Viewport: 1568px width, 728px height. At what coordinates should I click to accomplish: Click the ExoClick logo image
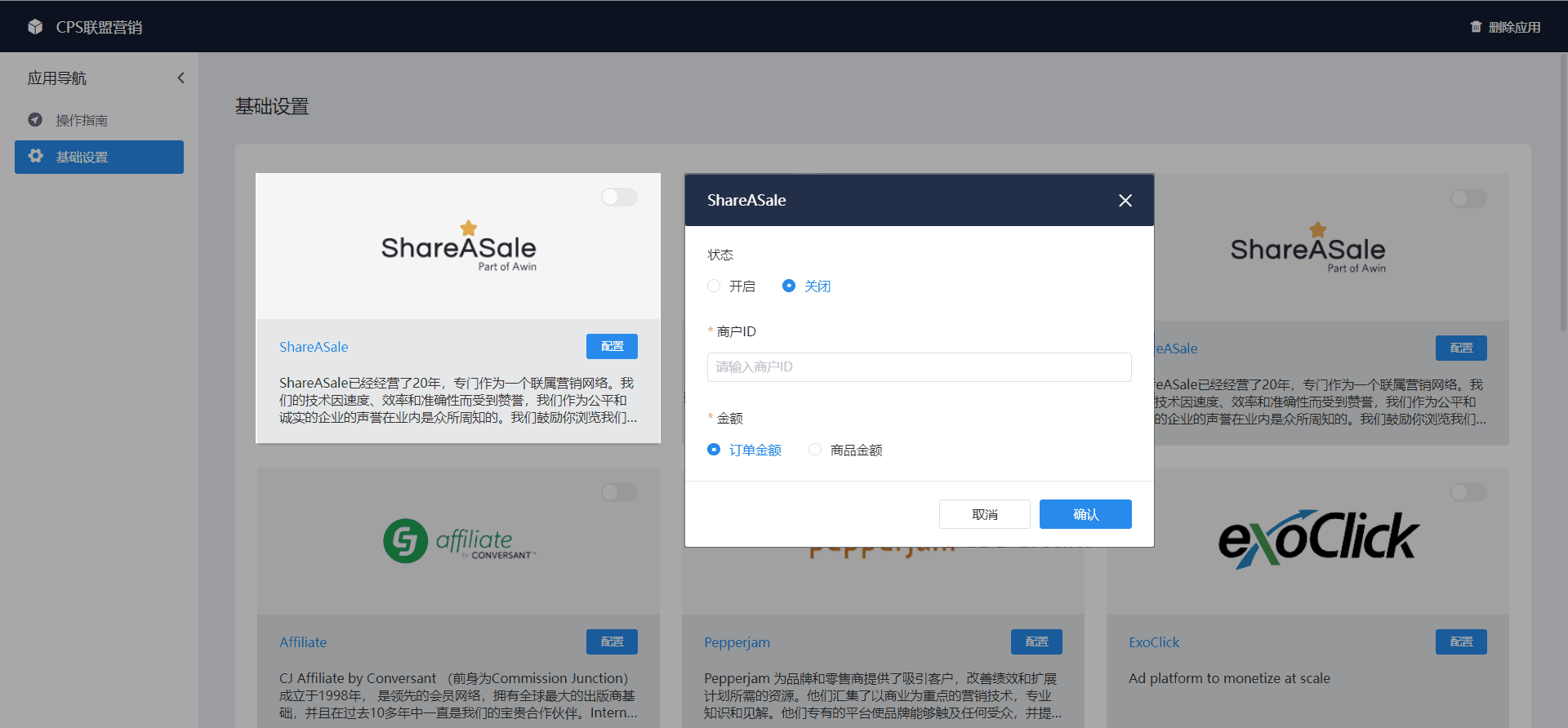coord(1319,539)
